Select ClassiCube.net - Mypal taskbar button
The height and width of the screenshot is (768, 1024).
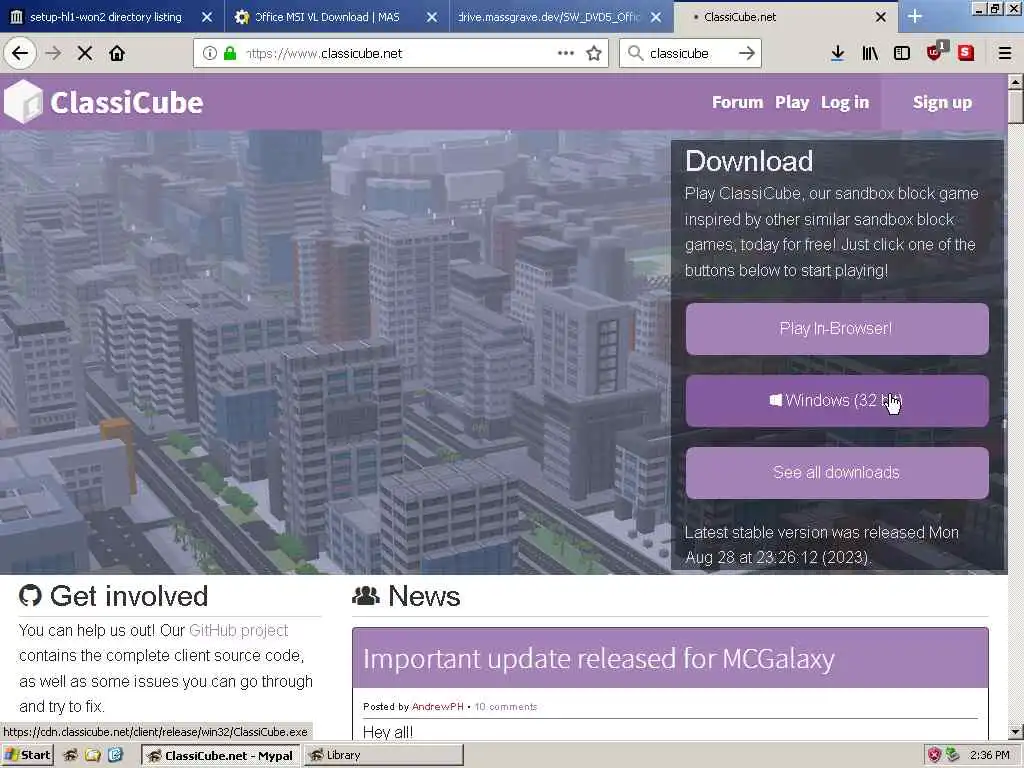coord(221,756)
